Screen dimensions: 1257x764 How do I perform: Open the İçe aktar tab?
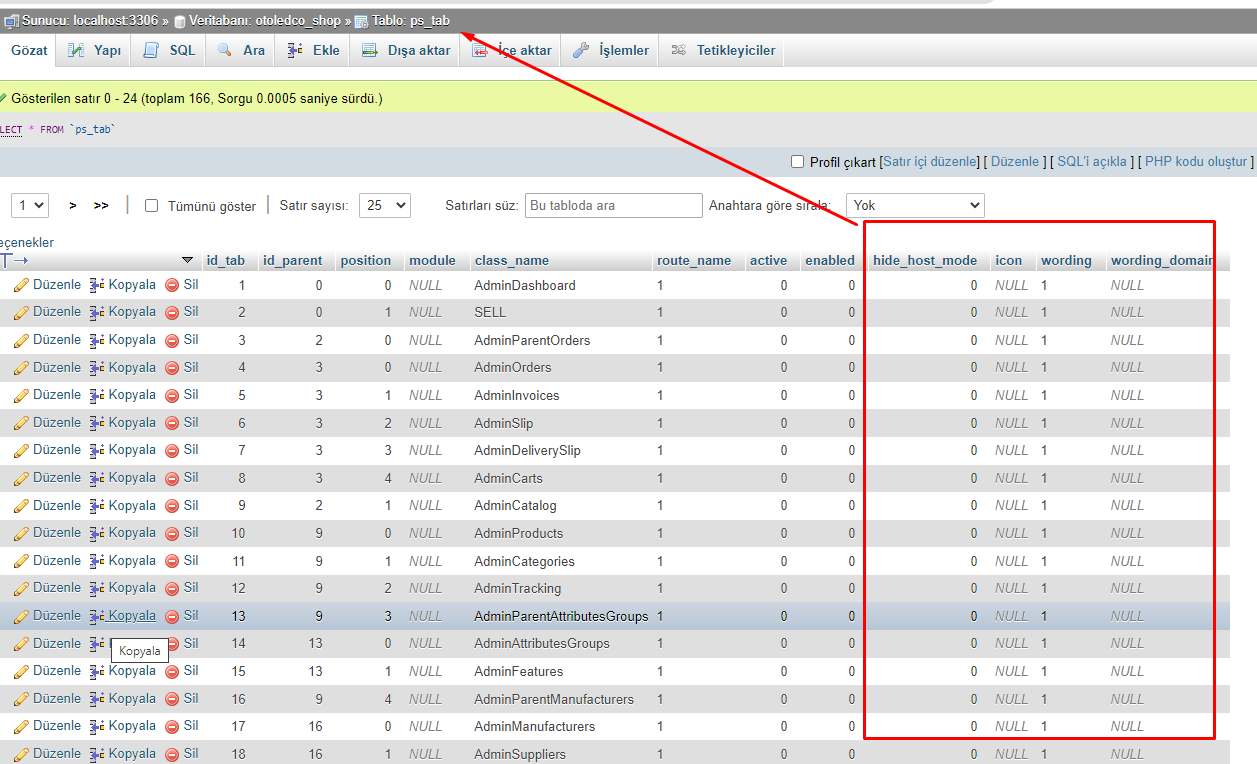coord(511,50)
